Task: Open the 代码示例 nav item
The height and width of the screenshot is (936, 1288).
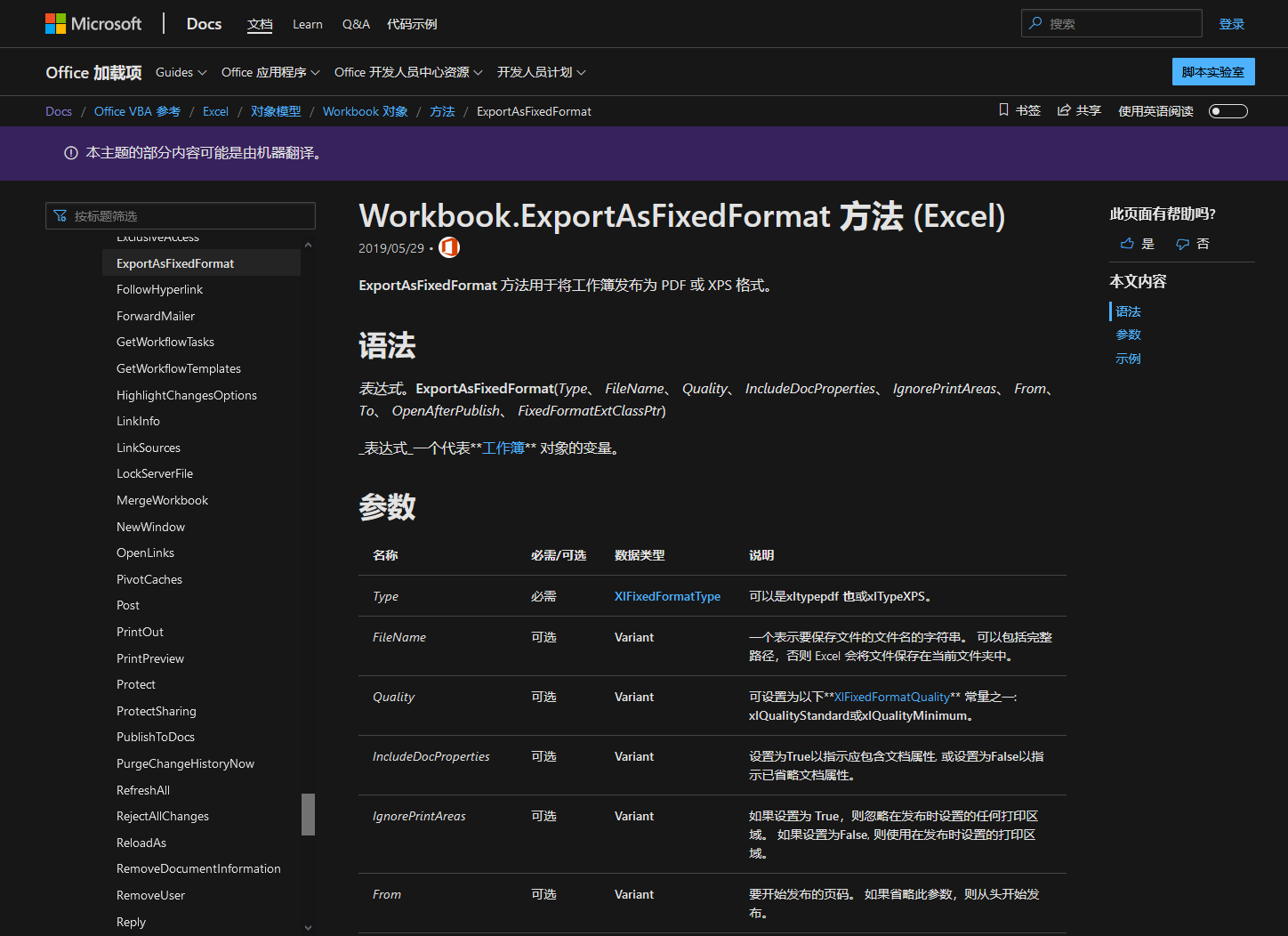Action: tap(412, 24)
